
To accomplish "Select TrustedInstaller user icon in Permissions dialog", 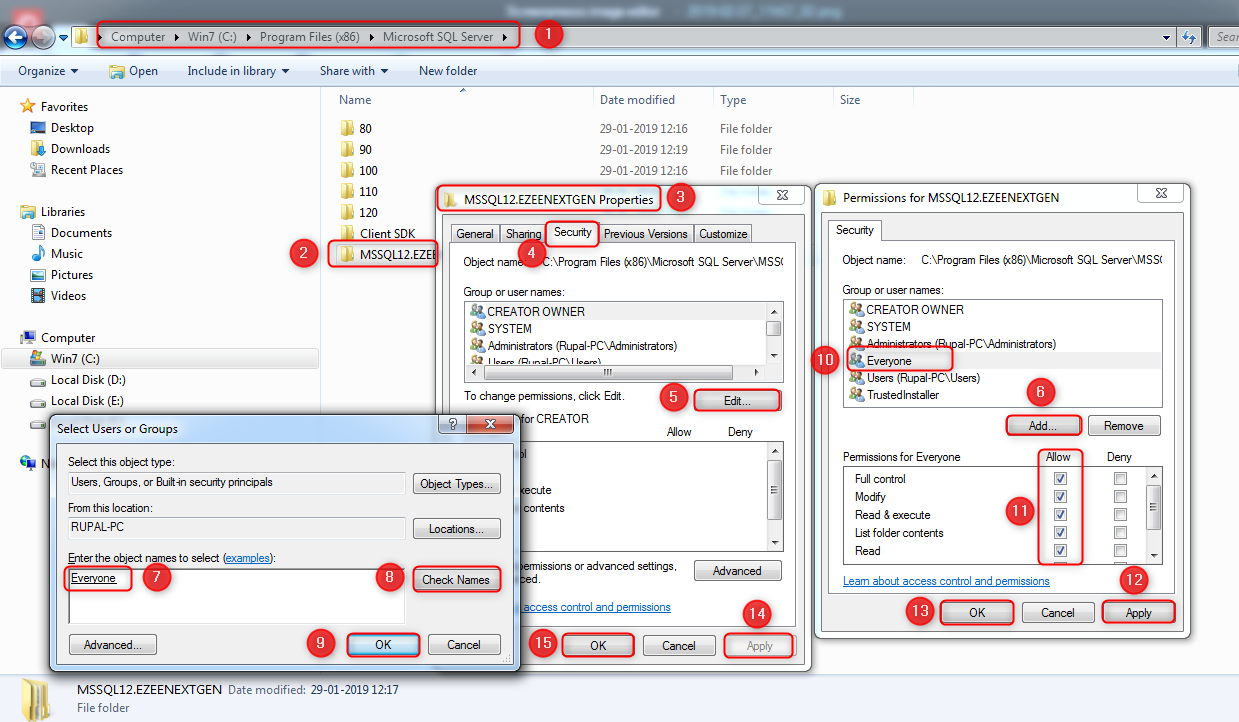I will click(856, 395).
